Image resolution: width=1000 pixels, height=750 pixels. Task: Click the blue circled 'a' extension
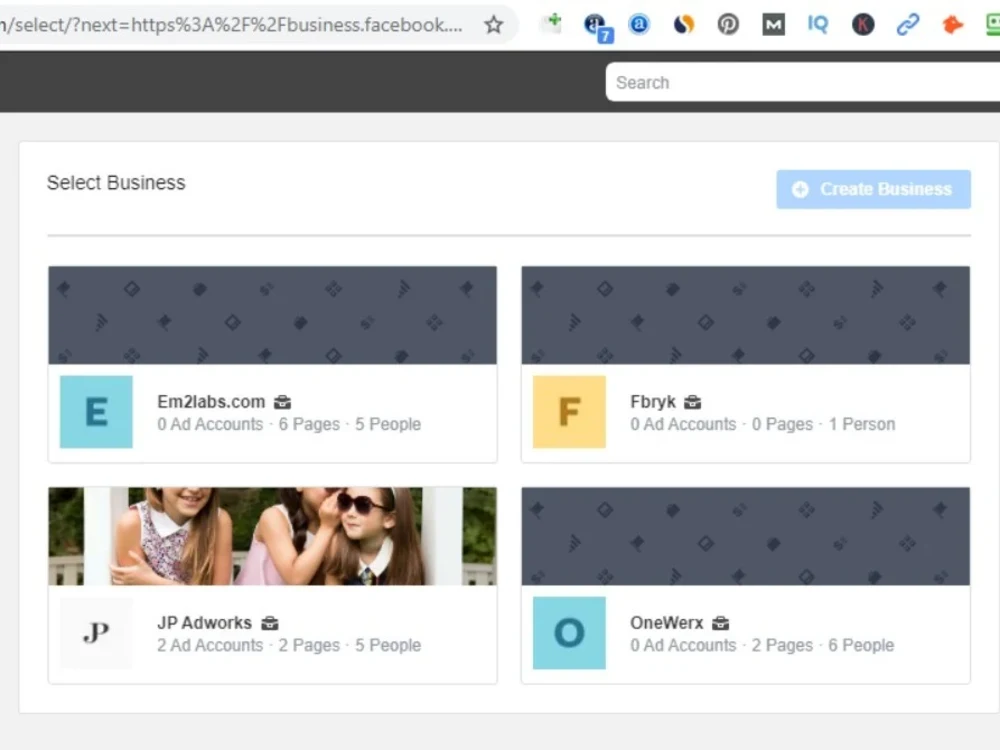click(x=639, y=25)
